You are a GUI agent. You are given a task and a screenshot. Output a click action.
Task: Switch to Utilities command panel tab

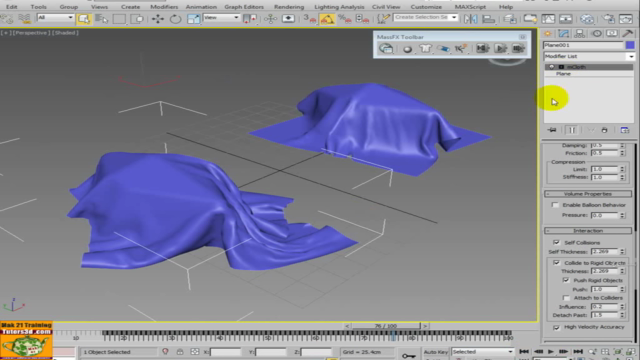(x=628, y=33)
